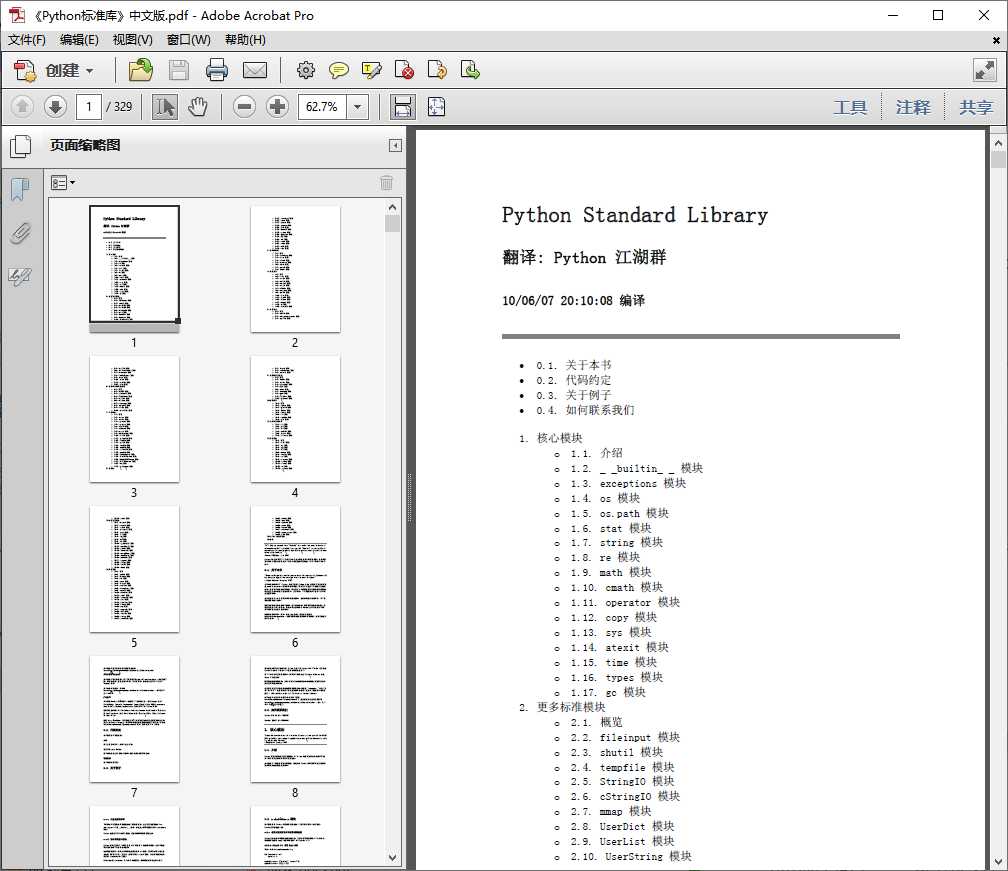Click the fit one full page icon

click(x=436, y=107)
